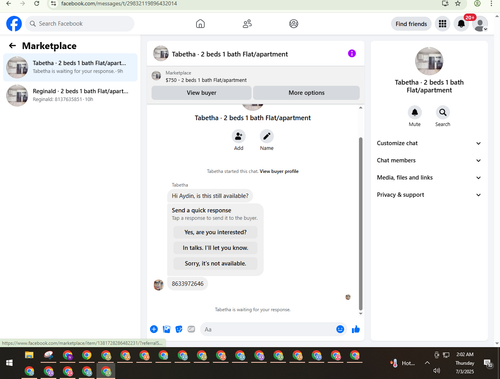Open the emoji picker in message box

point(340,329)
